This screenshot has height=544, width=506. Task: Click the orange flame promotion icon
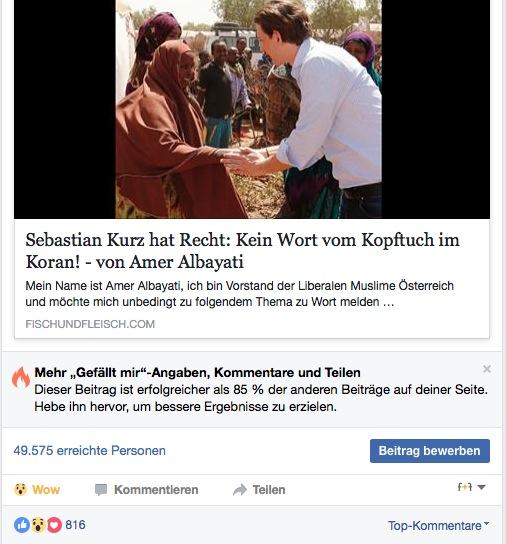(21, 377)
